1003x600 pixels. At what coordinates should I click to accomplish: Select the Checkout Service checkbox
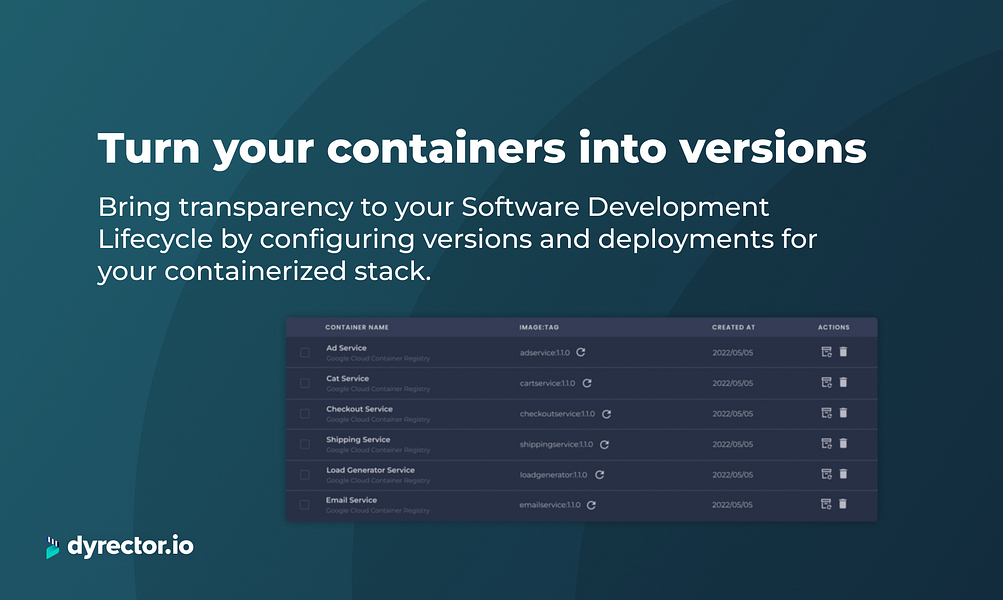point(304,414)
